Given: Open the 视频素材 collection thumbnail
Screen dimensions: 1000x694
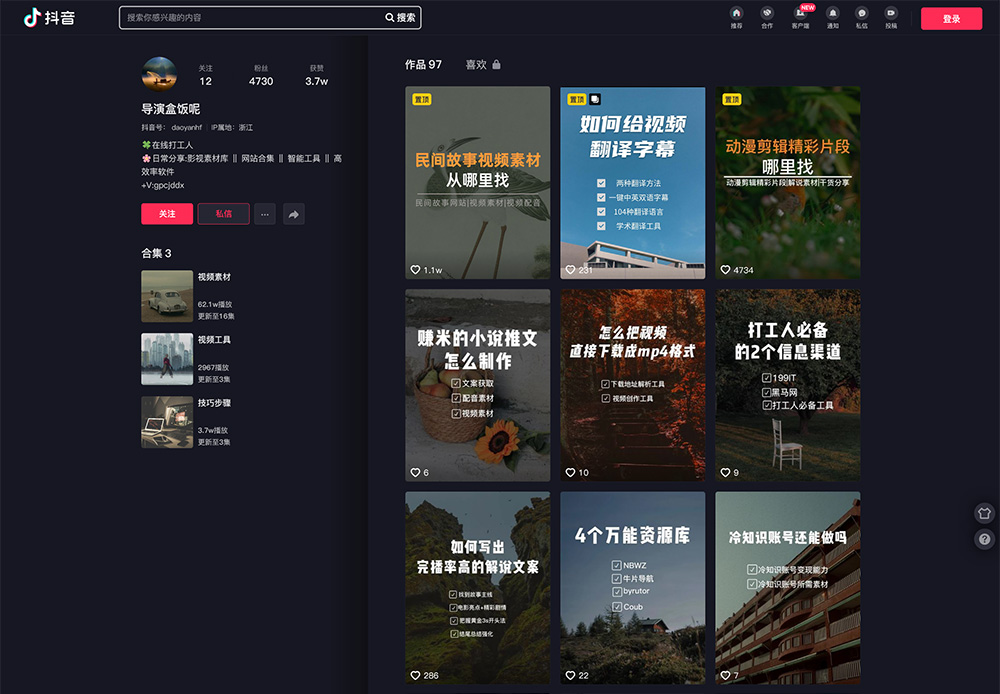Looking at the screenshot, I should tap(167, 296).
